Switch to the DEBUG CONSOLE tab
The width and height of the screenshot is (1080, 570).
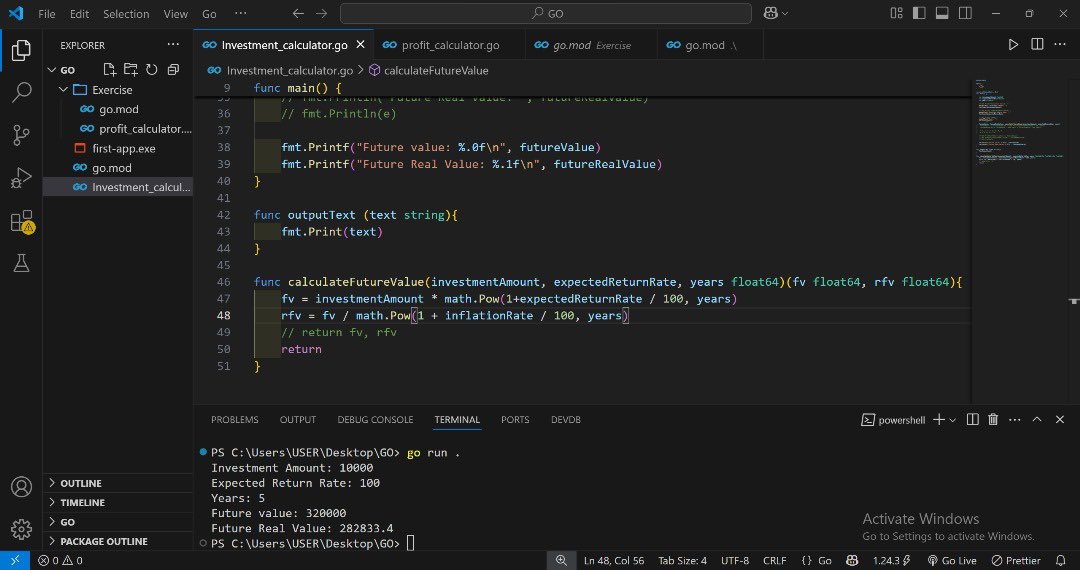(375, 419)
